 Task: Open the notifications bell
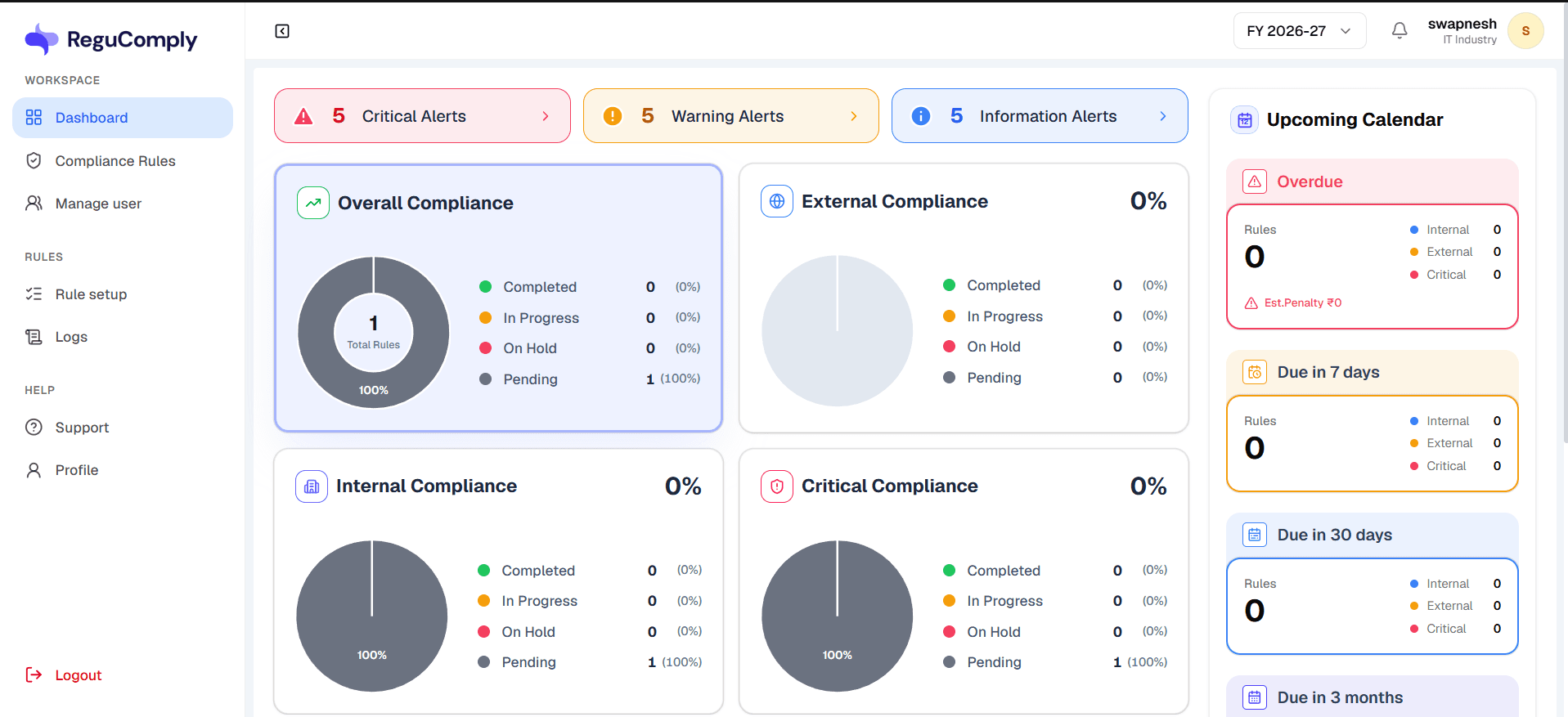point(1400,30)
